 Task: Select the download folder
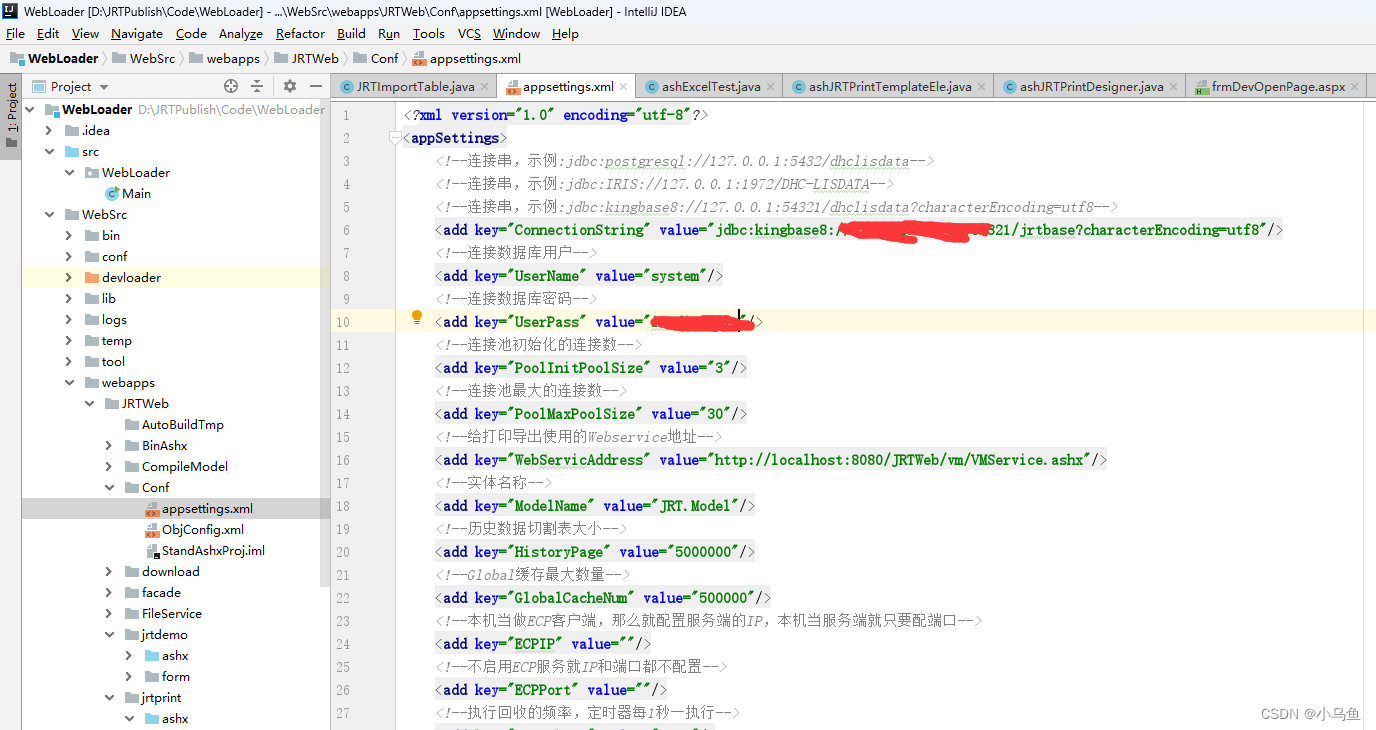162,571
